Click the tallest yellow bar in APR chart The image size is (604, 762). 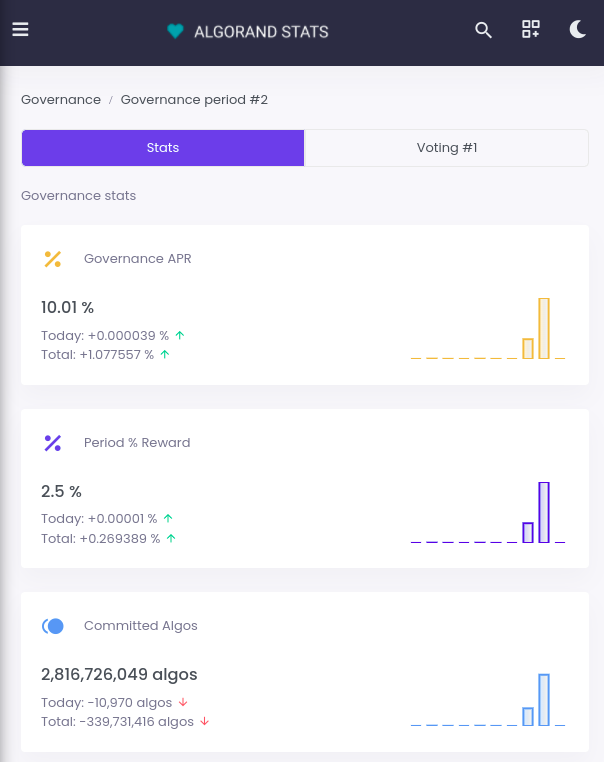pyautogui.click(x=544, y=329)
